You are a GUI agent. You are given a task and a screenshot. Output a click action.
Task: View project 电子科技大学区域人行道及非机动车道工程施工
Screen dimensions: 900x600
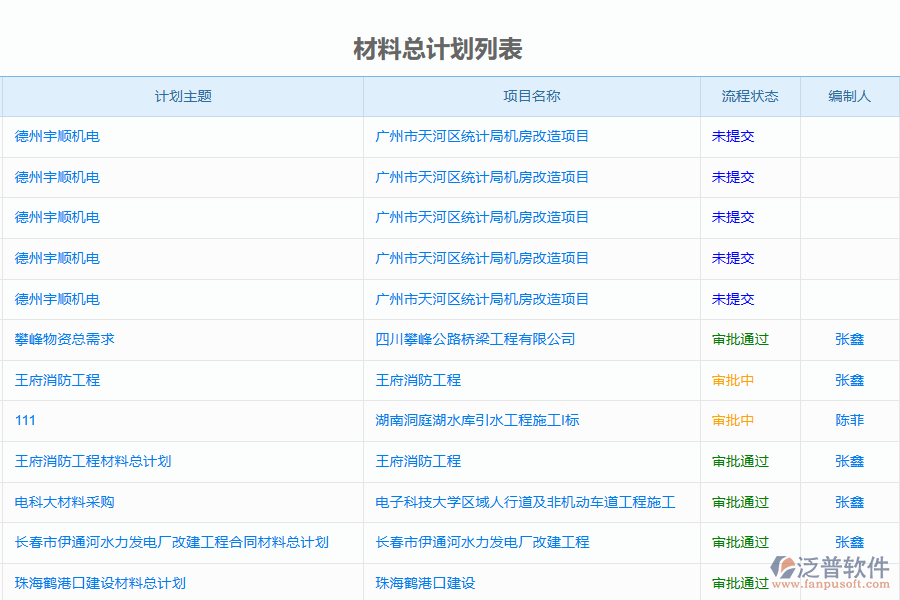click(x=525, y=502)
